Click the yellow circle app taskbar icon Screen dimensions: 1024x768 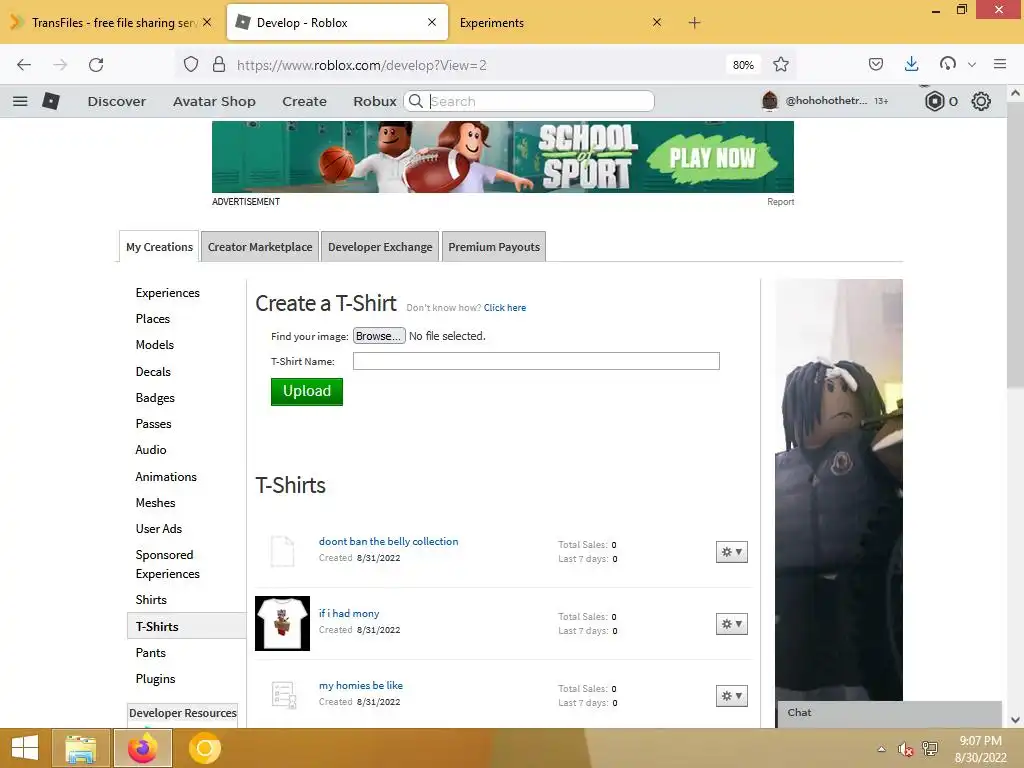pos(204,748)
